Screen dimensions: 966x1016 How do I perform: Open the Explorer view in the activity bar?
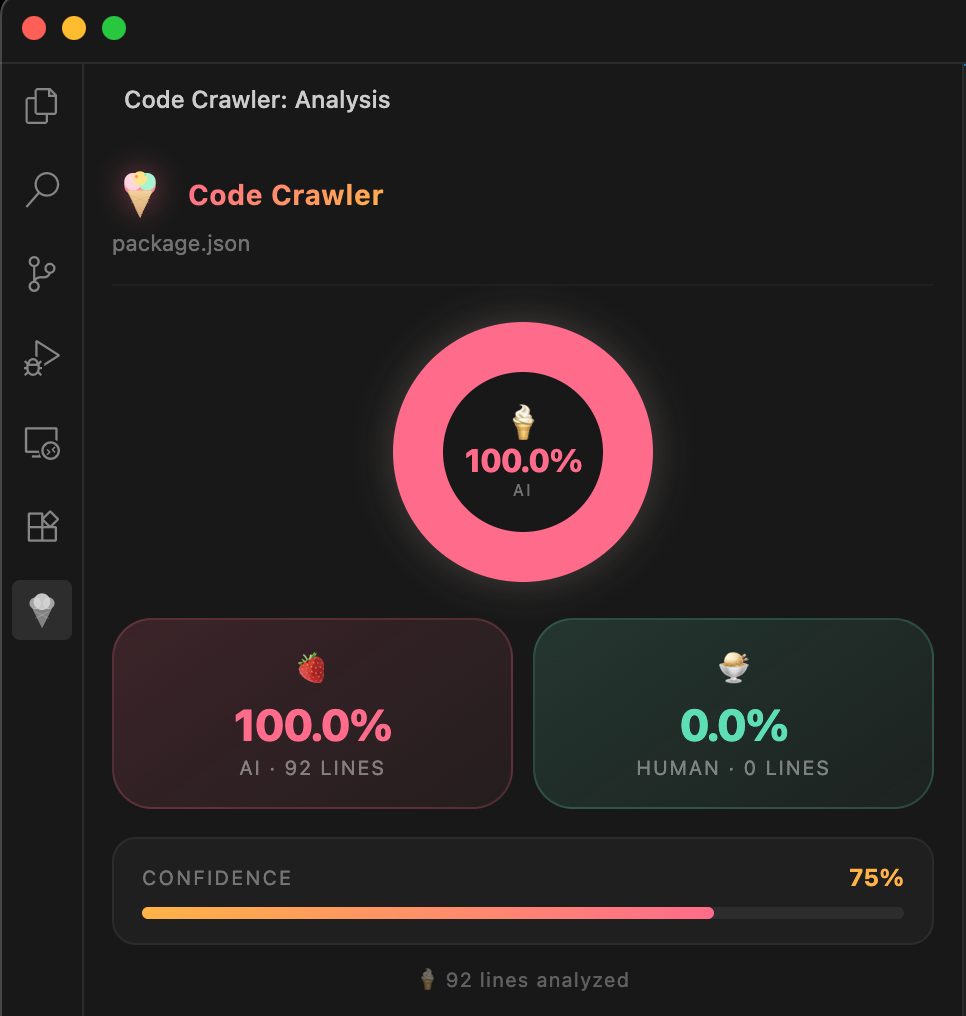[41, 106]
